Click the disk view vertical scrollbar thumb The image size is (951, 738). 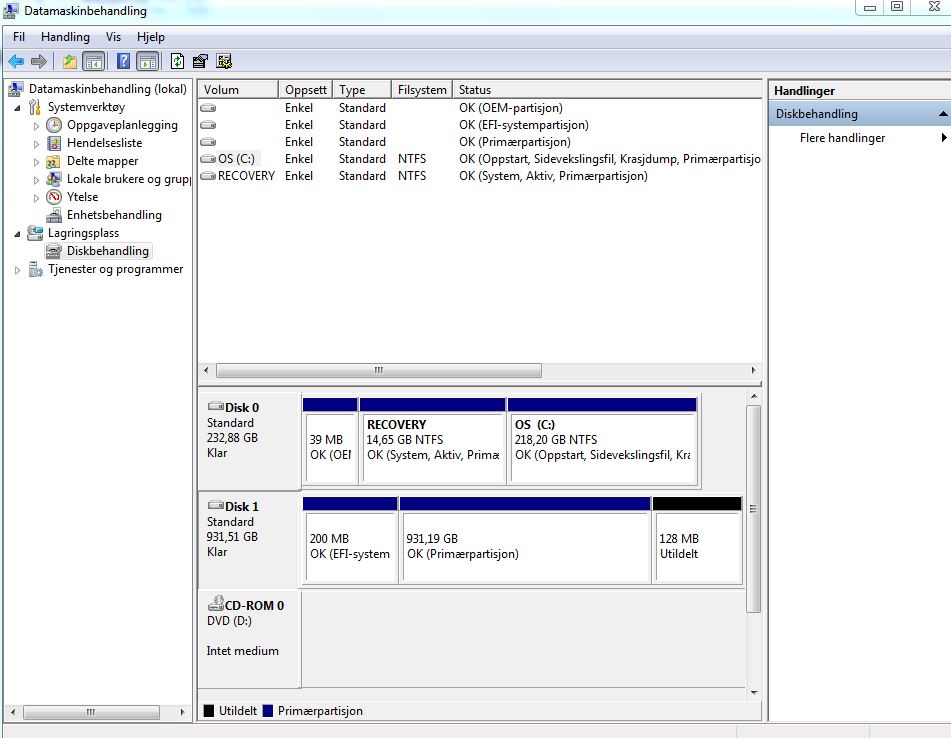coord(753,509)
